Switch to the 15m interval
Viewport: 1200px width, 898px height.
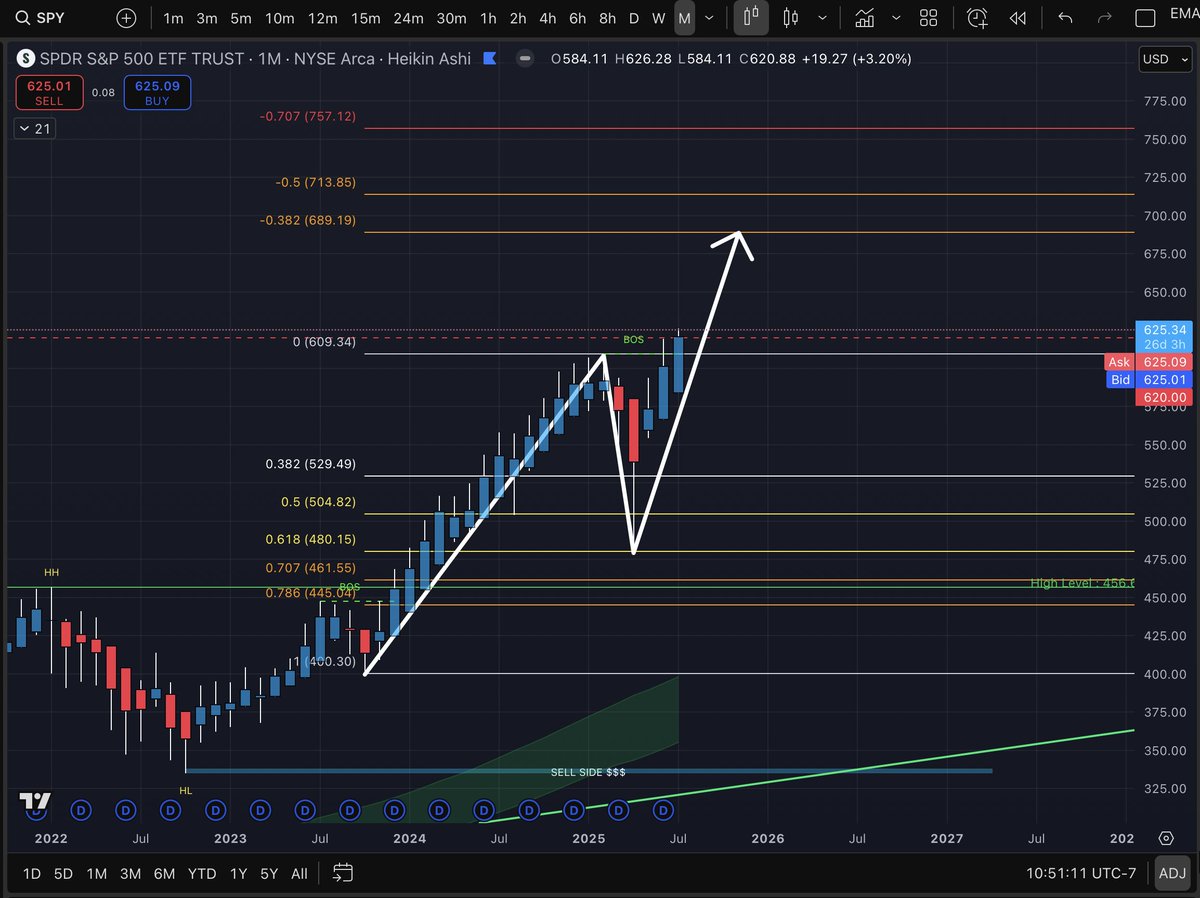point(366,18)
